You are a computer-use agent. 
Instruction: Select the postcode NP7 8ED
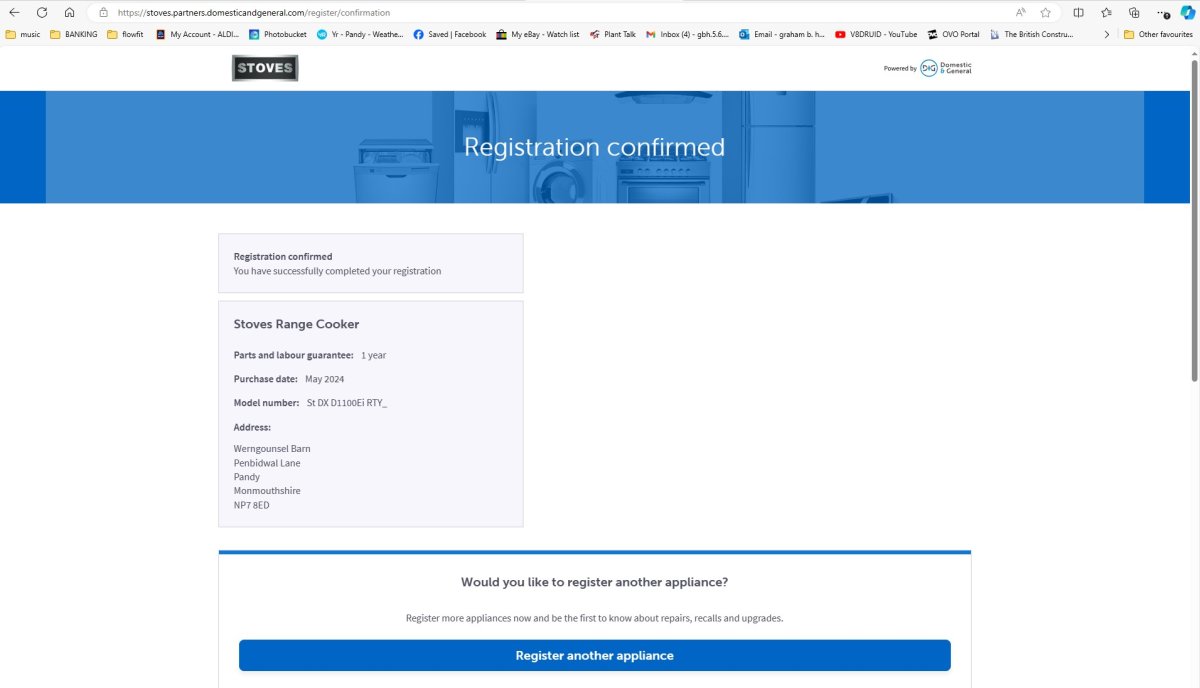click(251, 505)
